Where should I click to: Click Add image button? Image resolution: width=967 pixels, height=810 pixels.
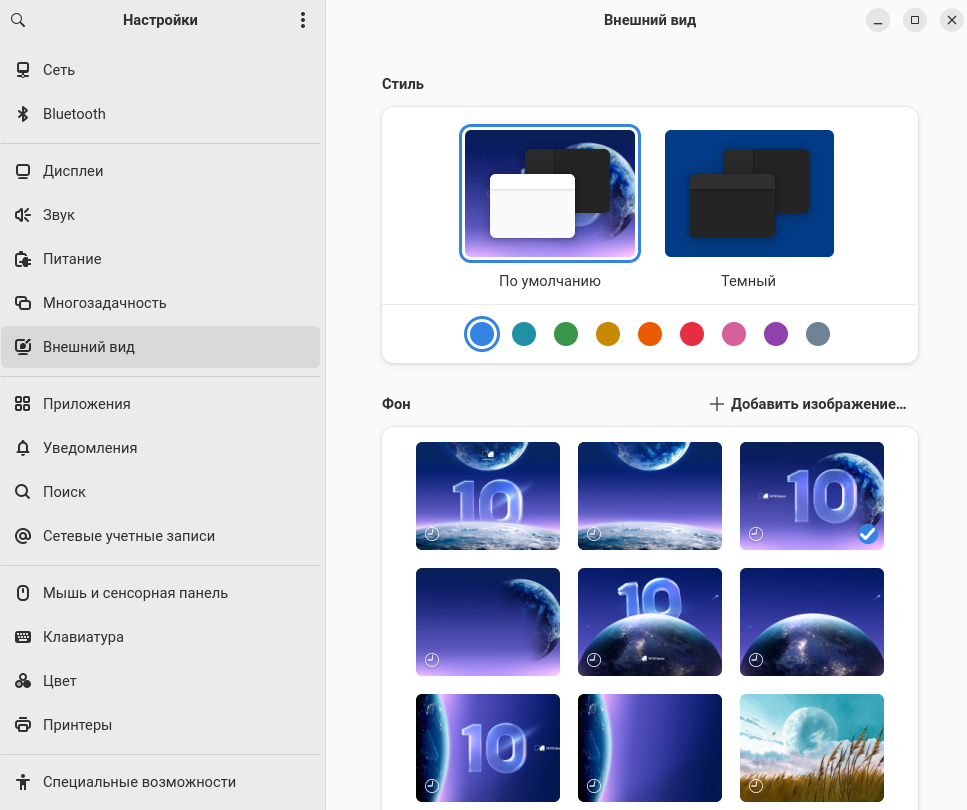point(808,404)
